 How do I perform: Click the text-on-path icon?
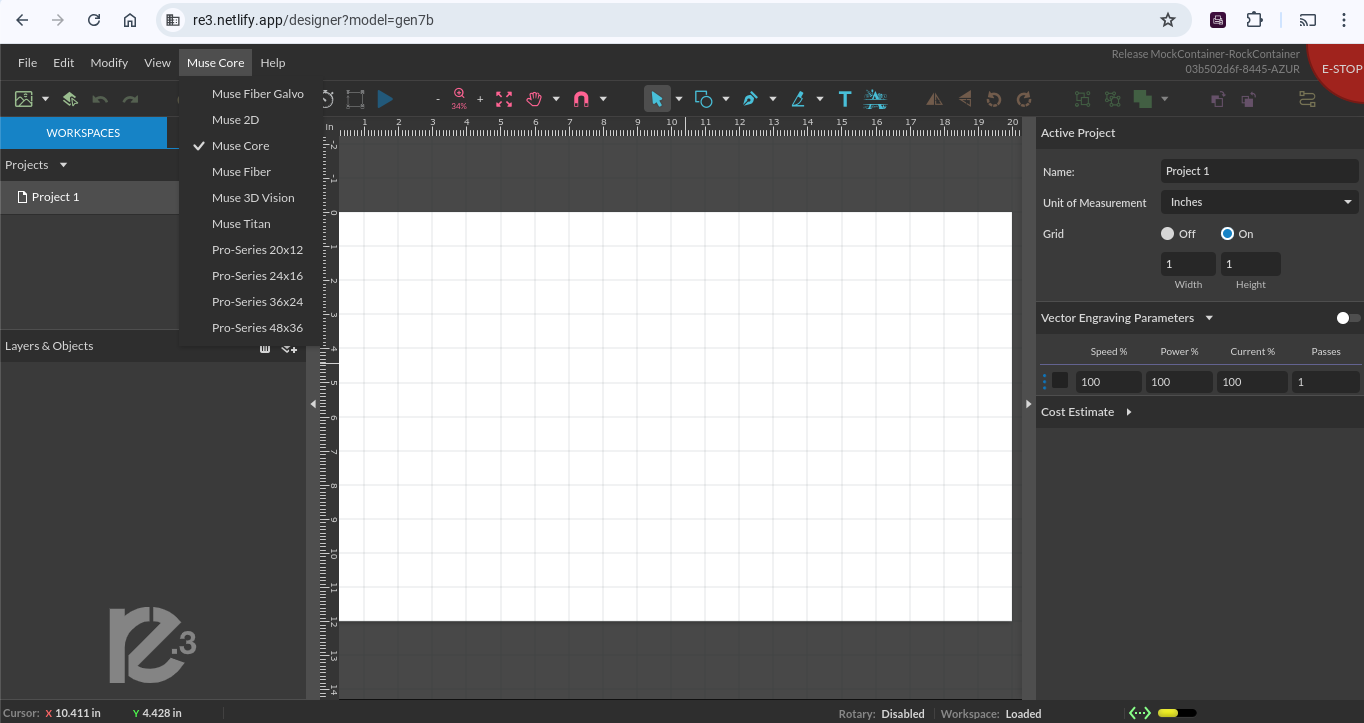pyautogui.click(x=876, y=98)
